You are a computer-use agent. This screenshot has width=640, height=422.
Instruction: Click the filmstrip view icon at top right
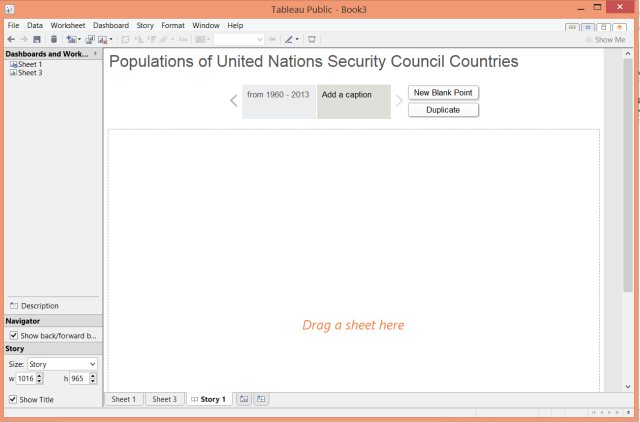572,28
